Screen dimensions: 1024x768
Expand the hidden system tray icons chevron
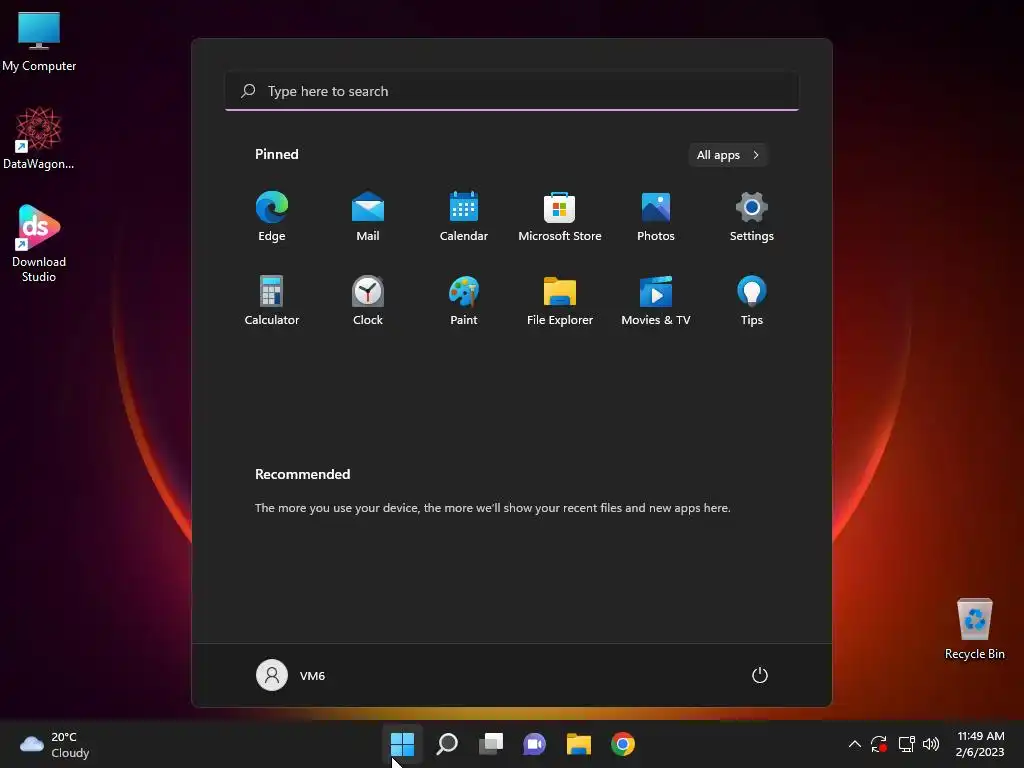tap(854, 744)
